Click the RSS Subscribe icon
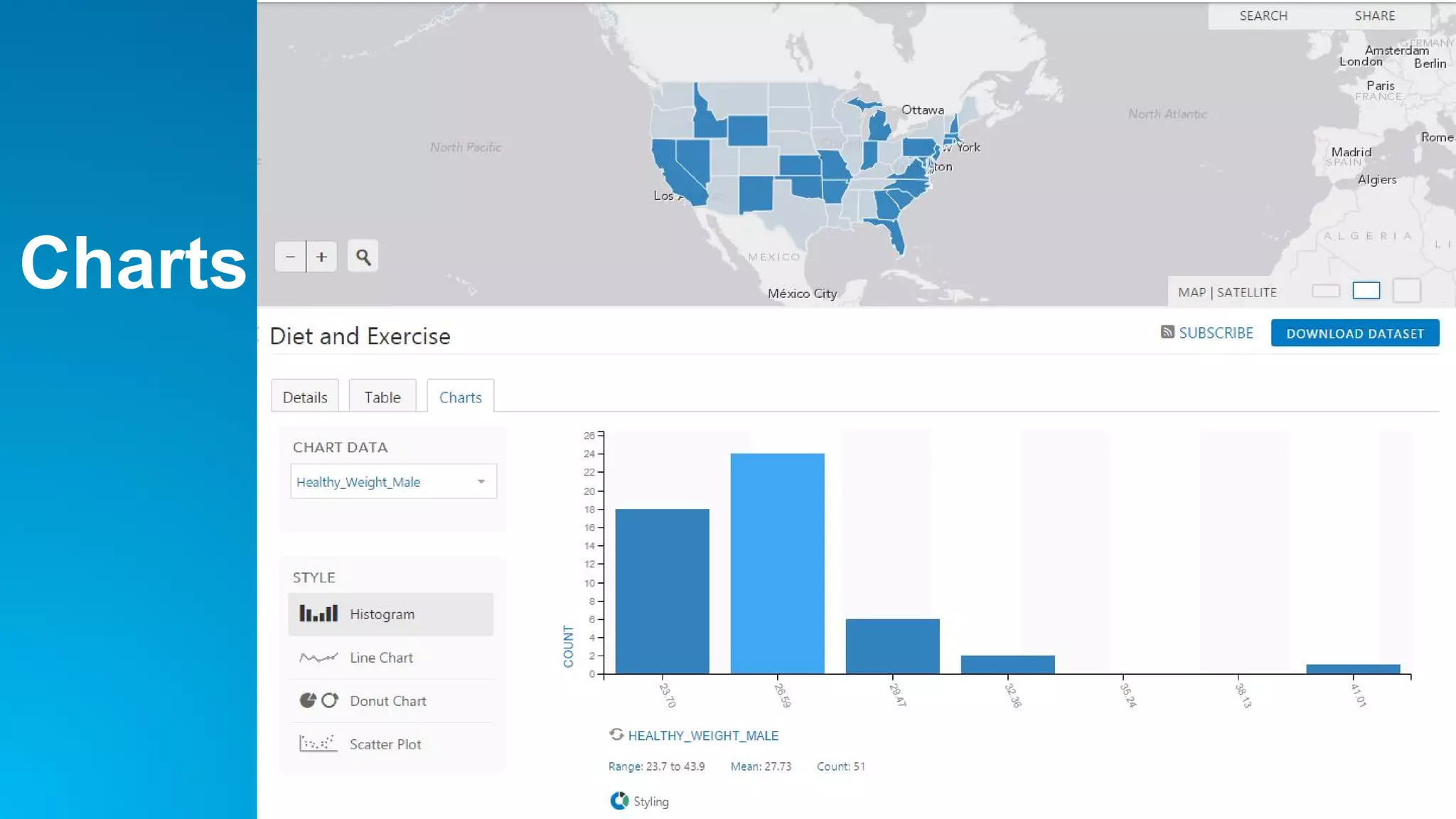1456x819 pixels. (x=1167, y=332)
